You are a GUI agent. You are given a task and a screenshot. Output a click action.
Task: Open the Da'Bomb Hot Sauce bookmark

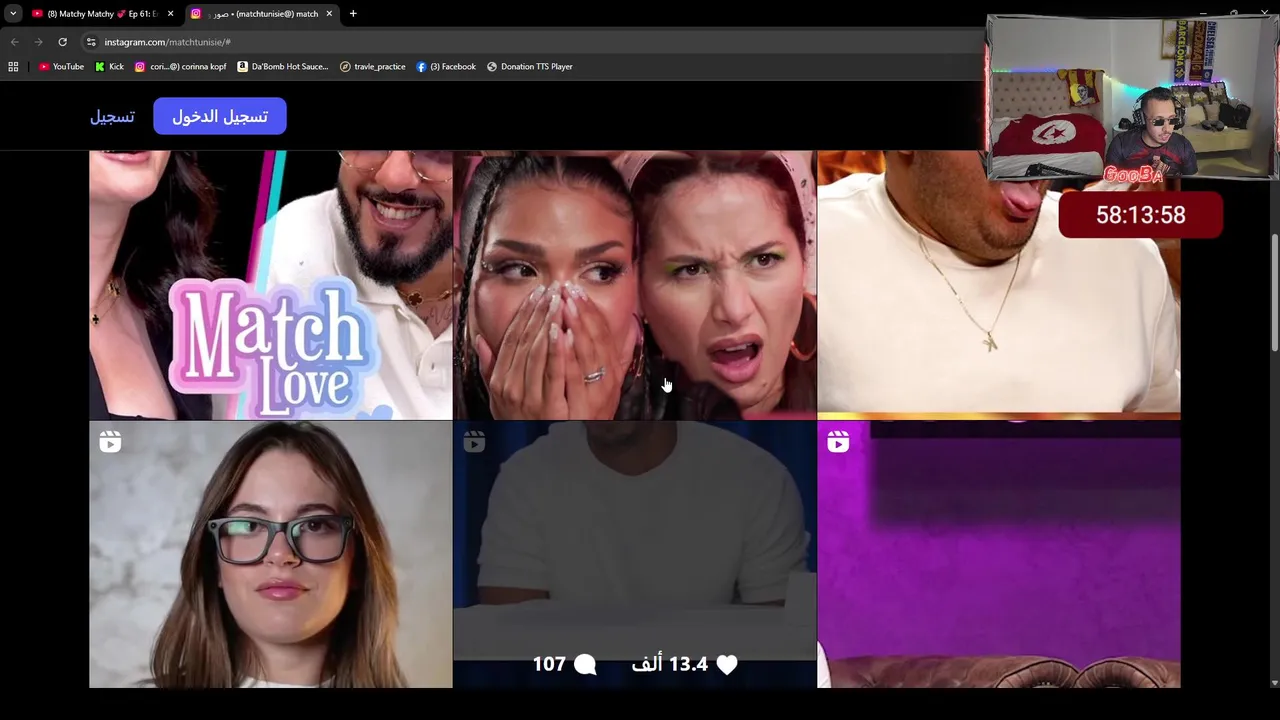click(283, 67)
